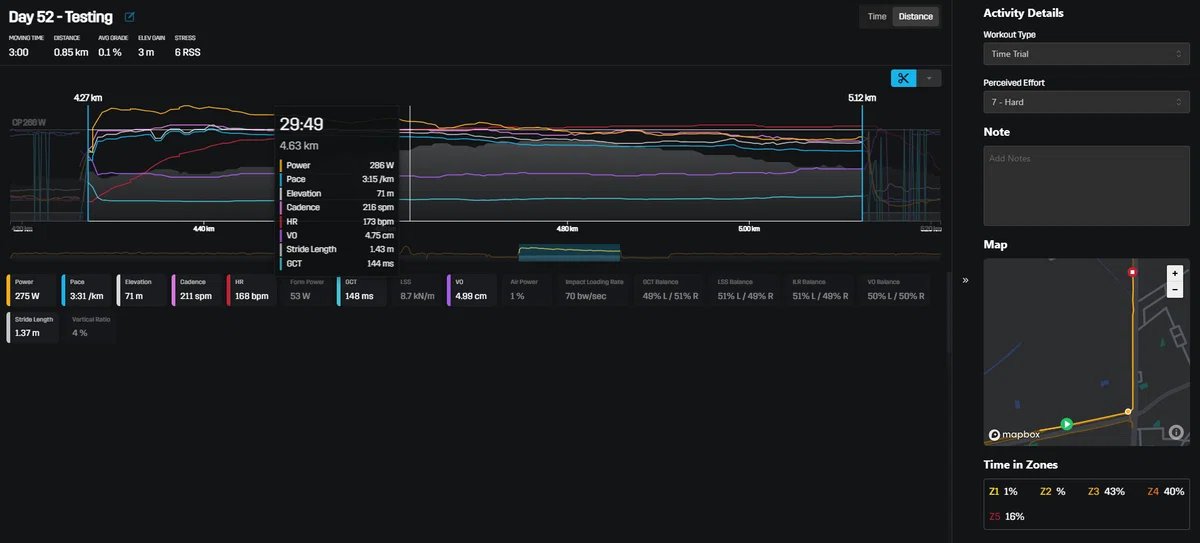Toggle the HR metric on the chart

click(x=250, y=290)
